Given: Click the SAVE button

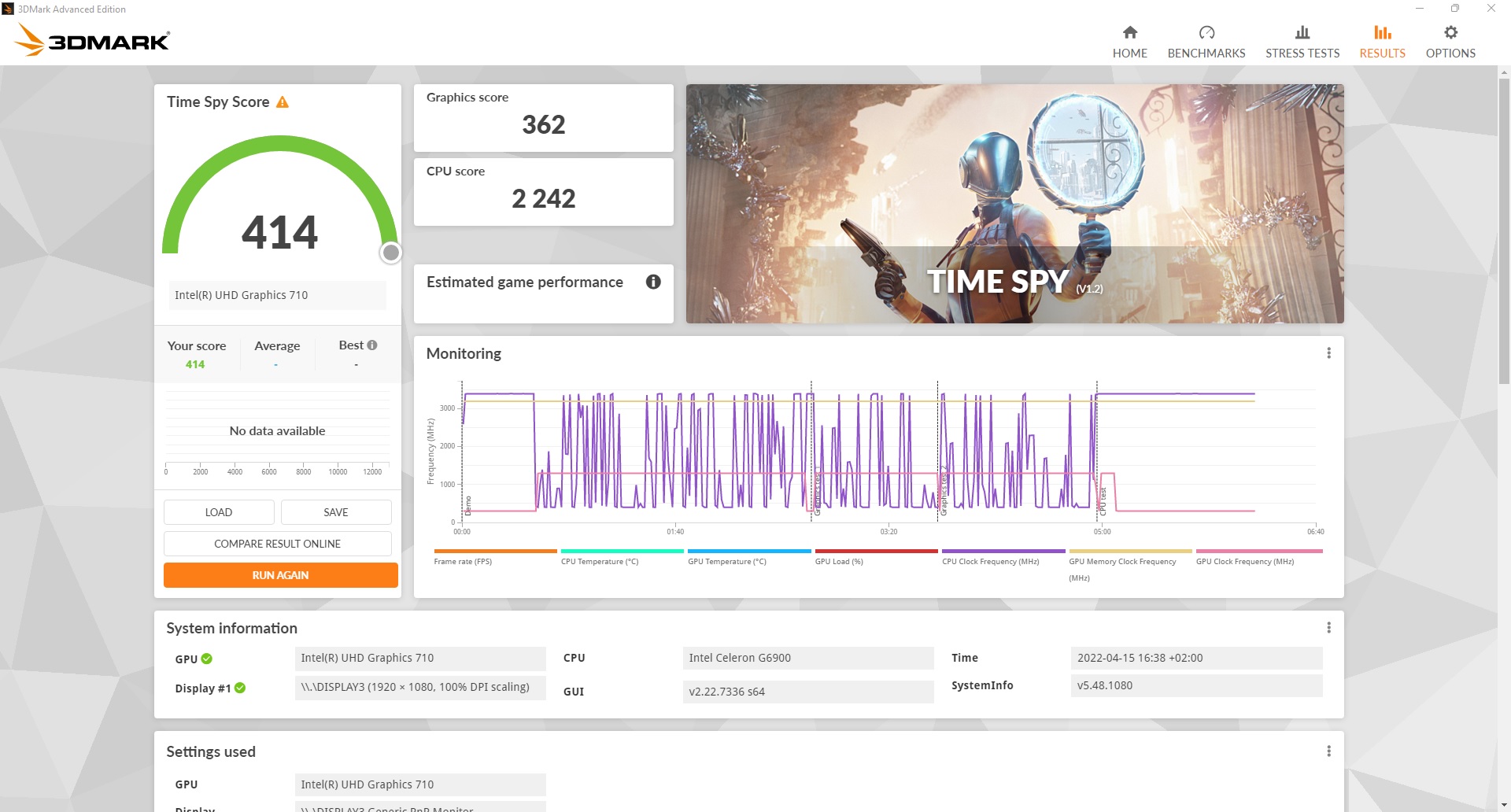Looking at the screenshot, I should pos(336,512).
